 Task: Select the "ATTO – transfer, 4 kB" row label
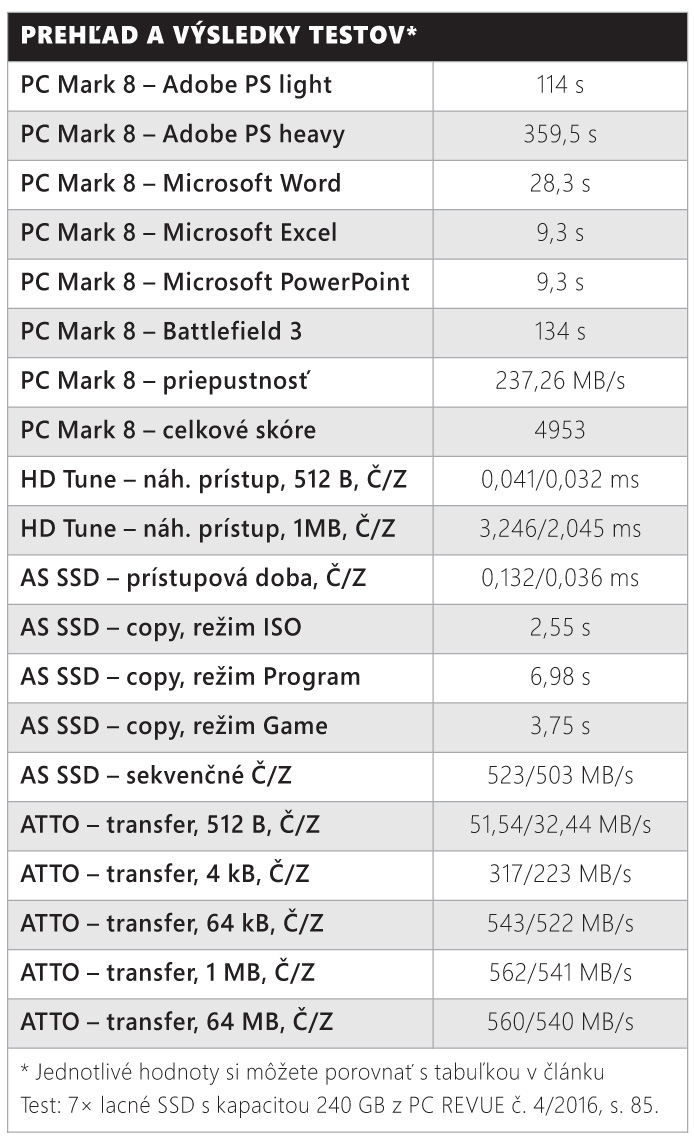[165, 874]
